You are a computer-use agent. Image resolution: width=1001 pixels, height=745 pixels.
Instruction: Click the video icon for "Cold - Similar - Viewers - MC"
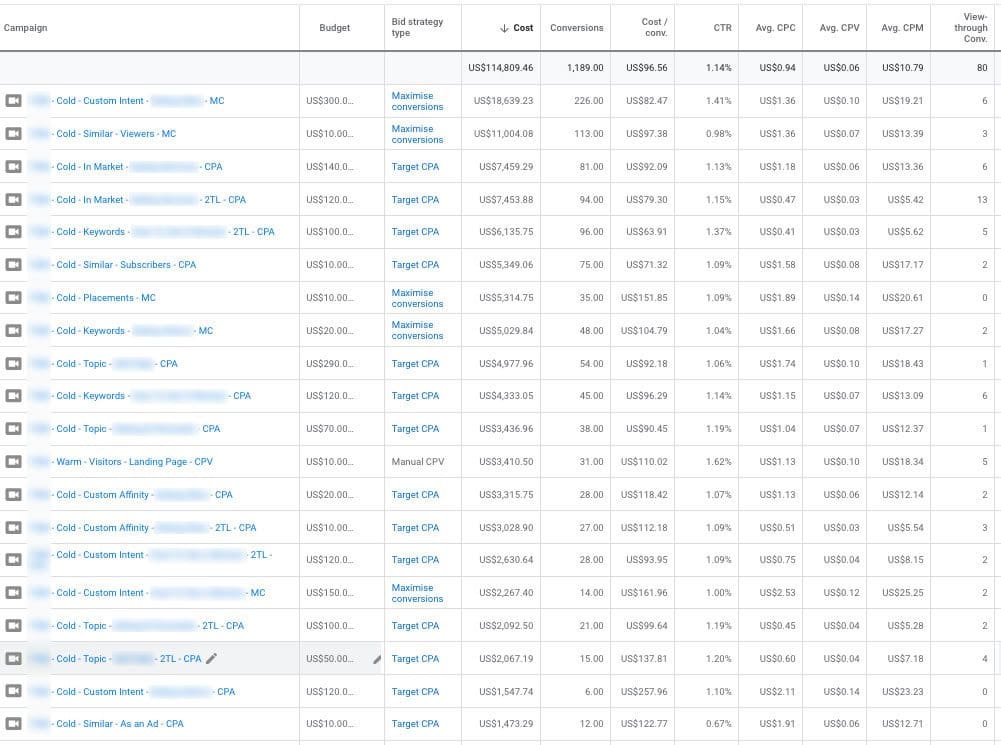[x=14, y=133]
